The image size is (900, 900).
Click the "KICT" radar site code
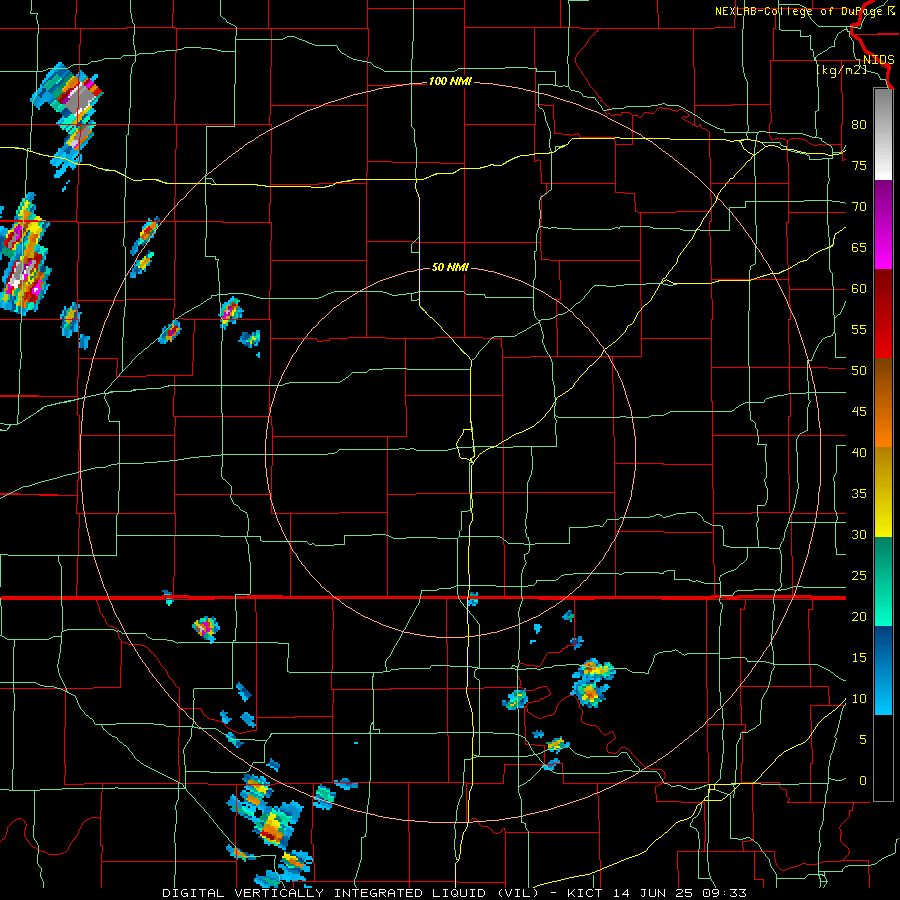[585, 893]
